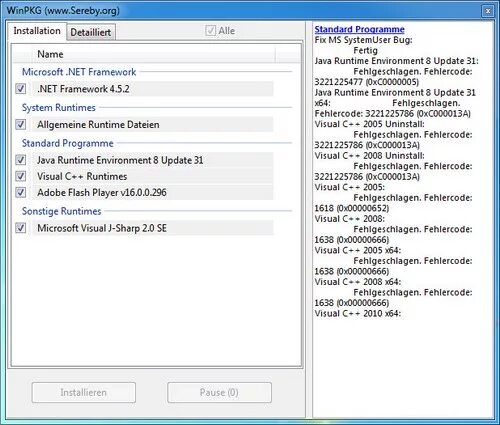Viewport: 500px width, 425px height.
Task: Select the Visual C++ Runtimes row text
Action: (x=82, y=176)
